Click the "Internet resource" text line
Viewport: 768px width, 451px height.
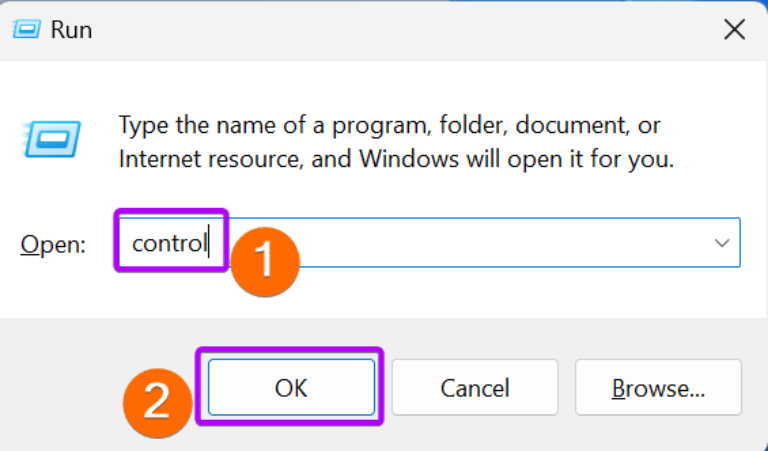(396, 159)
